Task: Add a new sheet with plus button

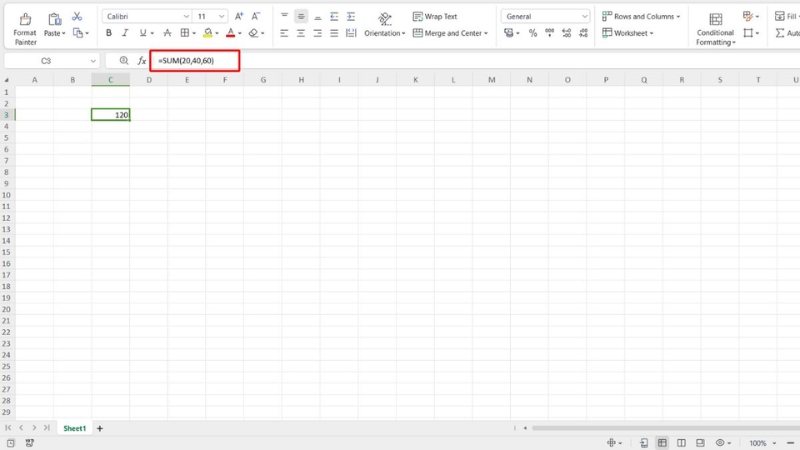Action: click(99, 428)
